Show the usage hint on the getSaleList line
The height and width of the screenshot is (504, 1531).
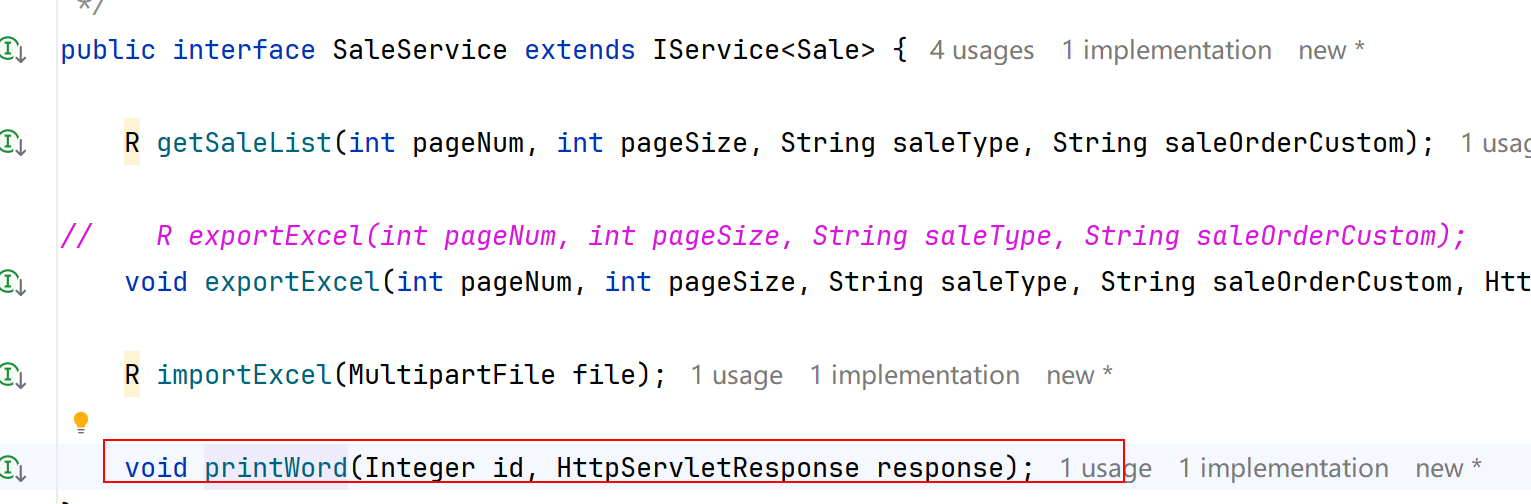tap(1494, 143)
